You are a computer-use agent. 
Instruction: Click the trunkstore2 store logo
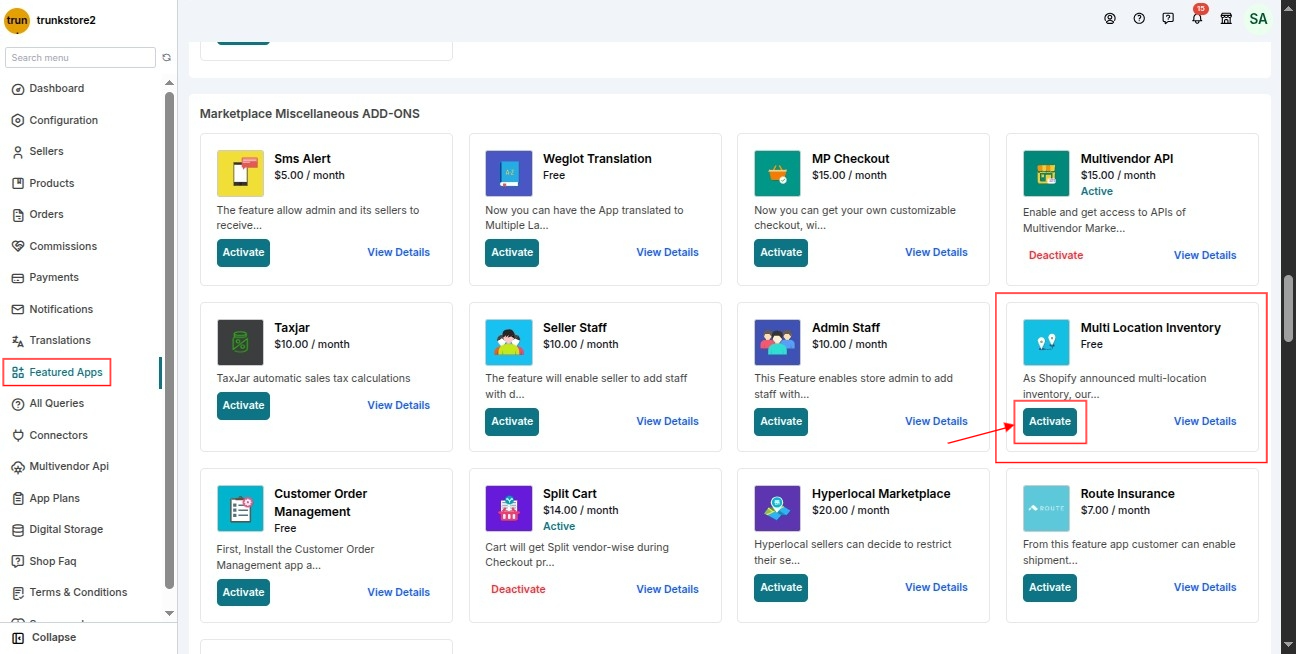pos(17,20)
